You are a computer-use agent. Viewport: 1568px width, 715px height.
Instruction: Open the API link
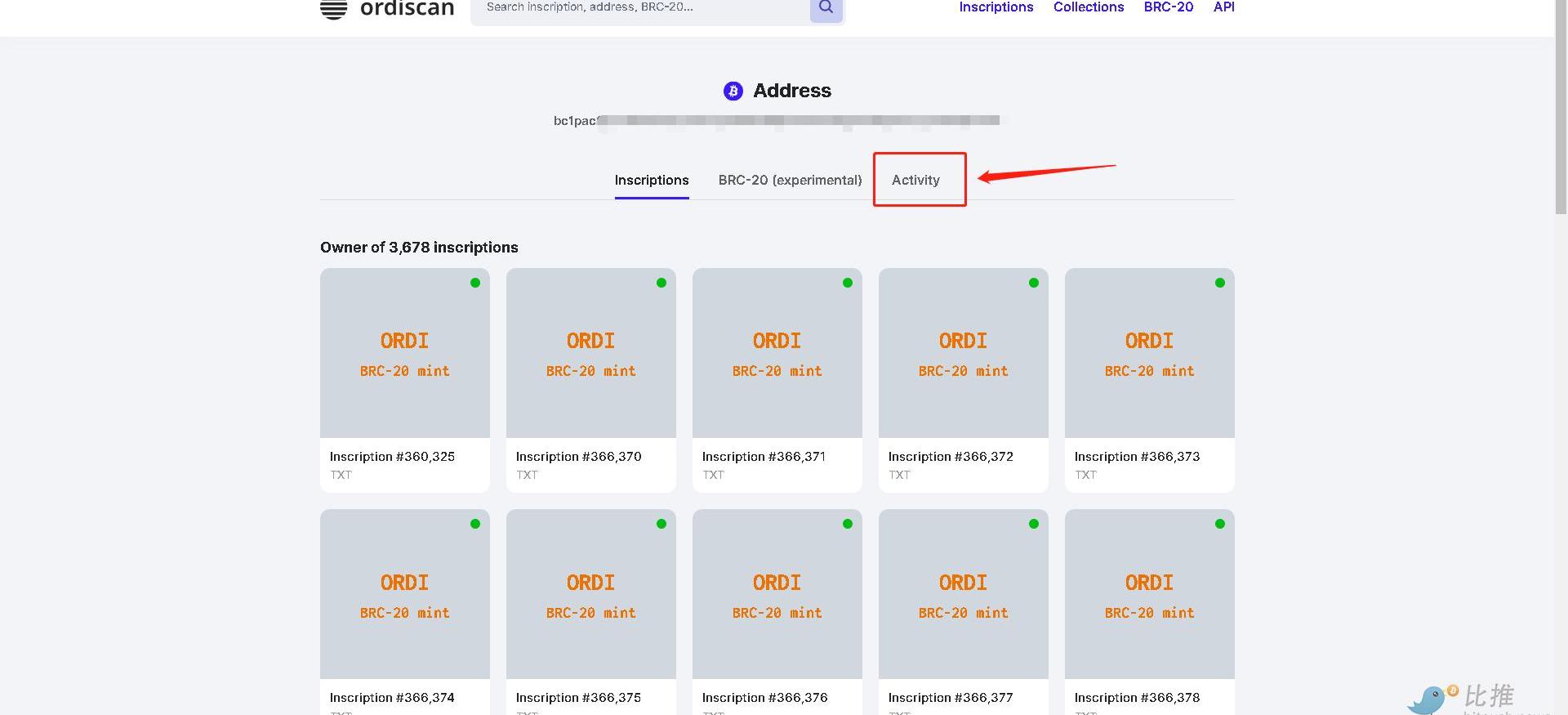point(1223,7)
